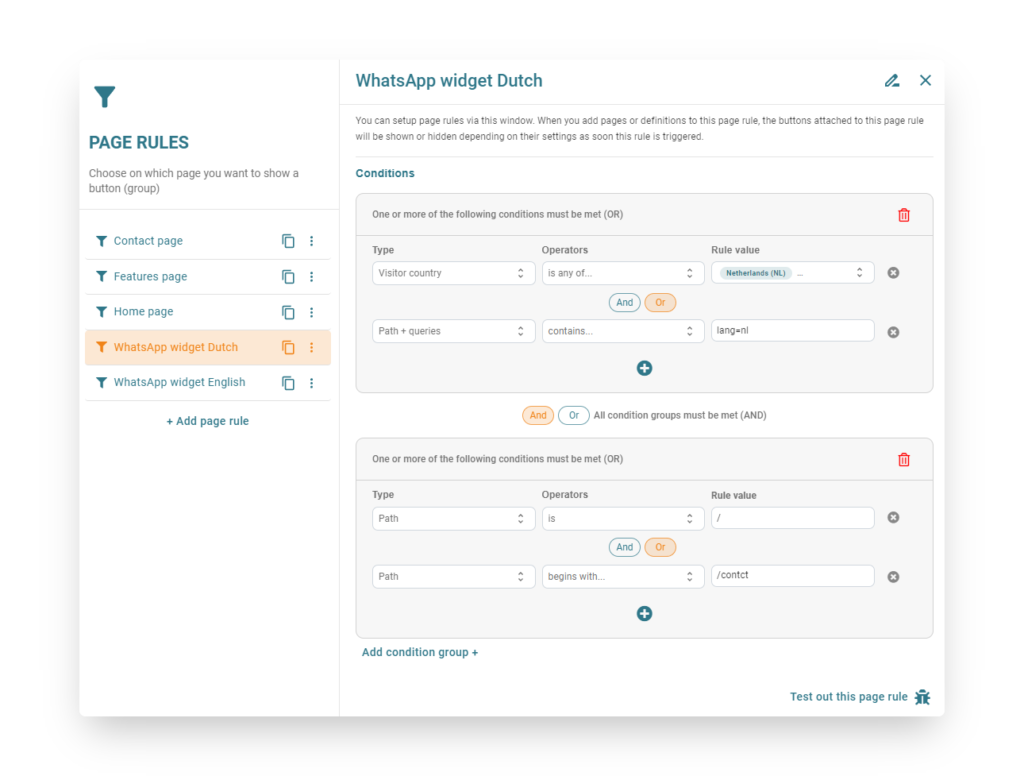The height and width of the screenshot is (776, 1024).
Task: Switch first group's operator to And
Action: pyautogui.click(x=624, y=302)
